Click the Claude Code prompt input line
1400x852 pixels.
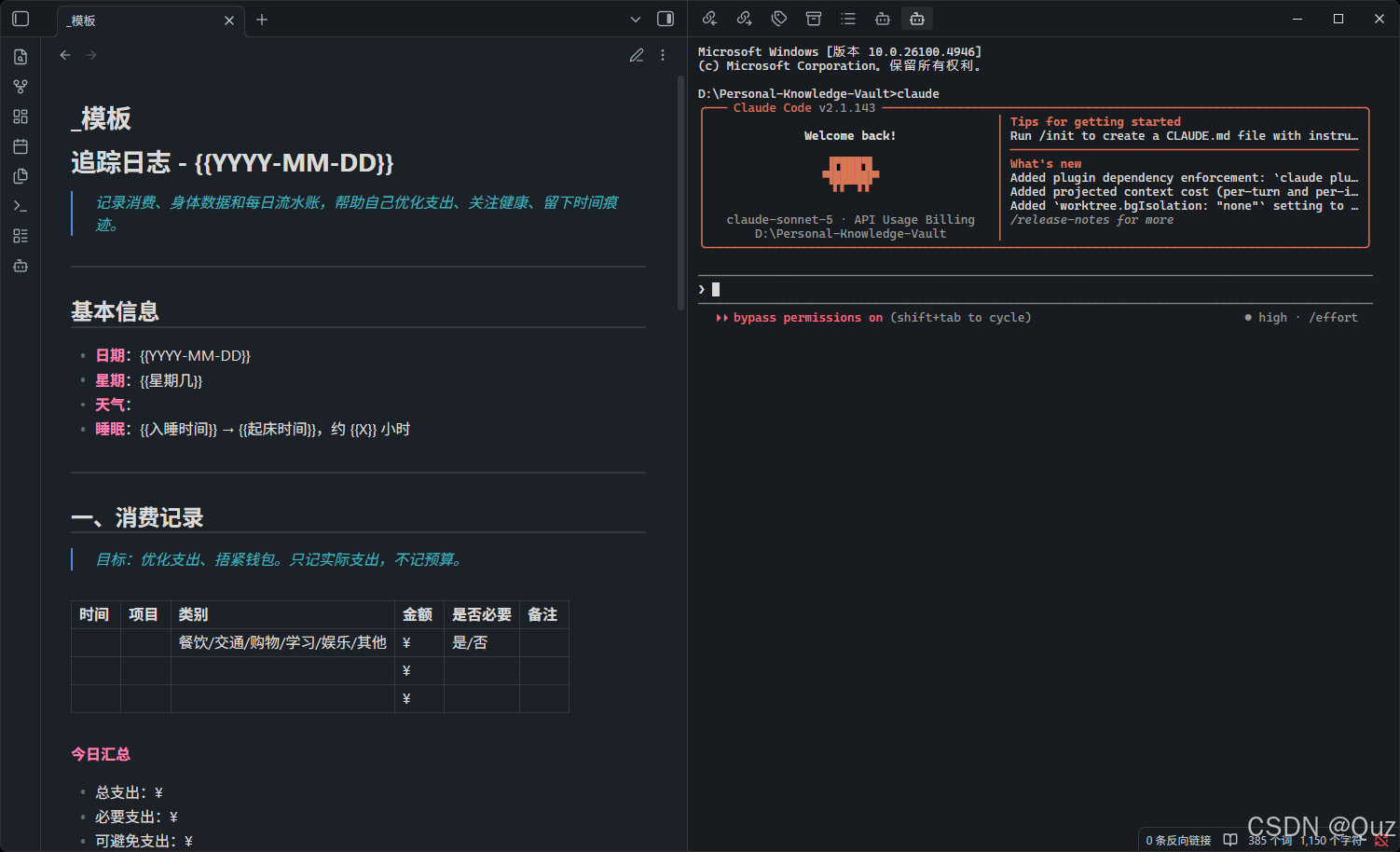pyautogui.click(x=1035, y=289)
